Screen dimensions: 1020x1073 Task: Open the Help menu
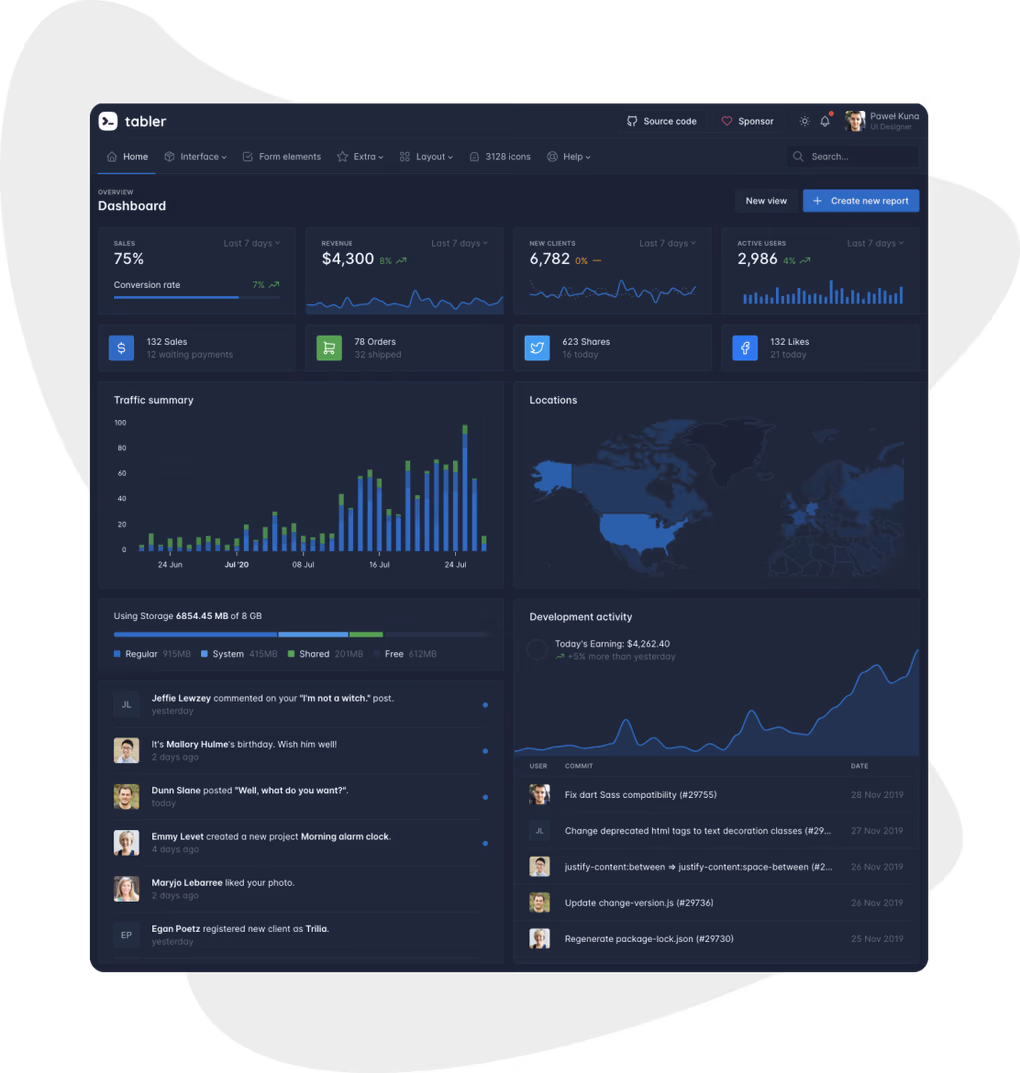click(x=568, y=156)
